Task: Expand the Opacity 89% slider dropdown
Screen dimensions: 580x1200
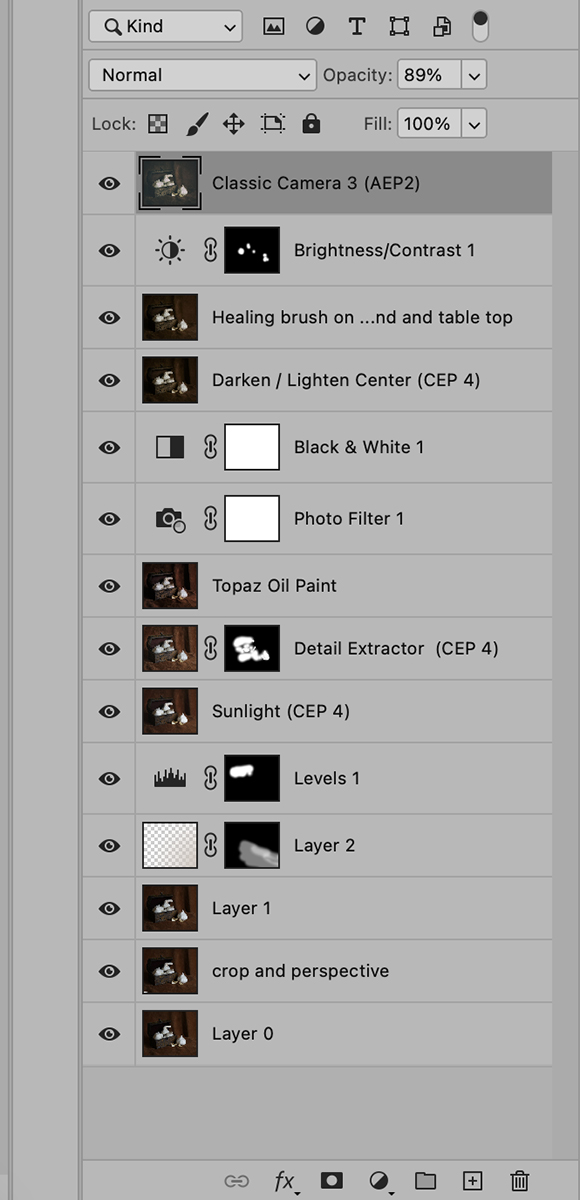Action: 474,75
